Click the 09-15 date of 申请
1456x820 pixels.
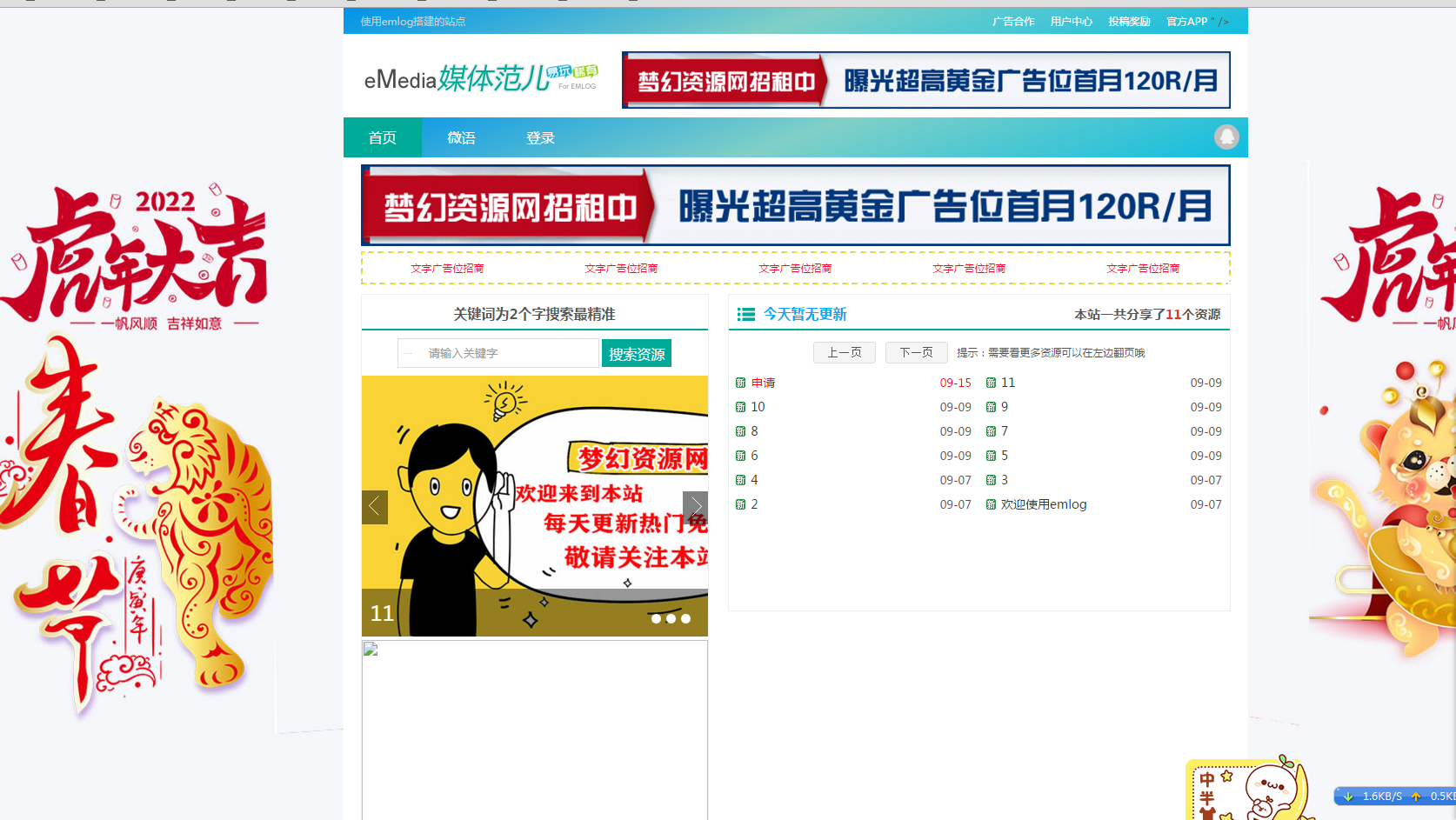955,383
